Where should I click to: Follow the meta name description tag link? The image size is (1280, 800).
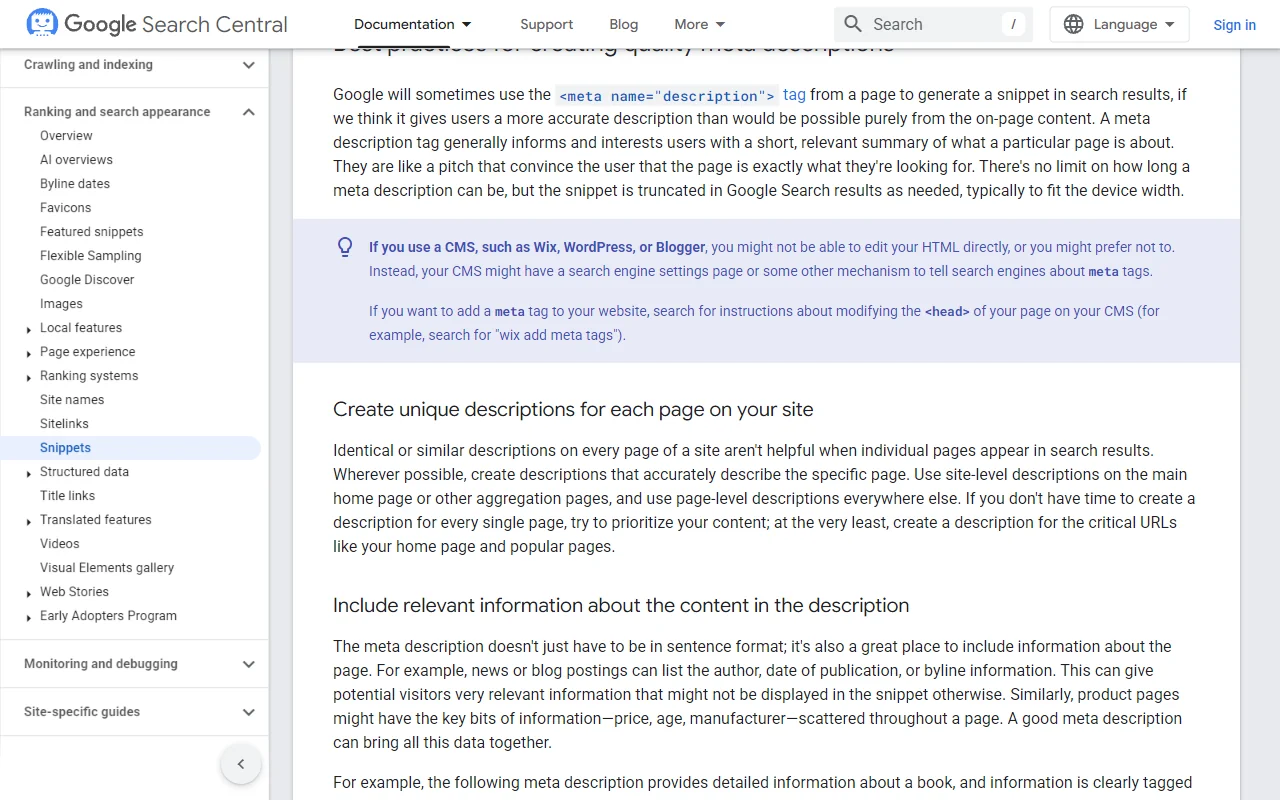point(680,95)
